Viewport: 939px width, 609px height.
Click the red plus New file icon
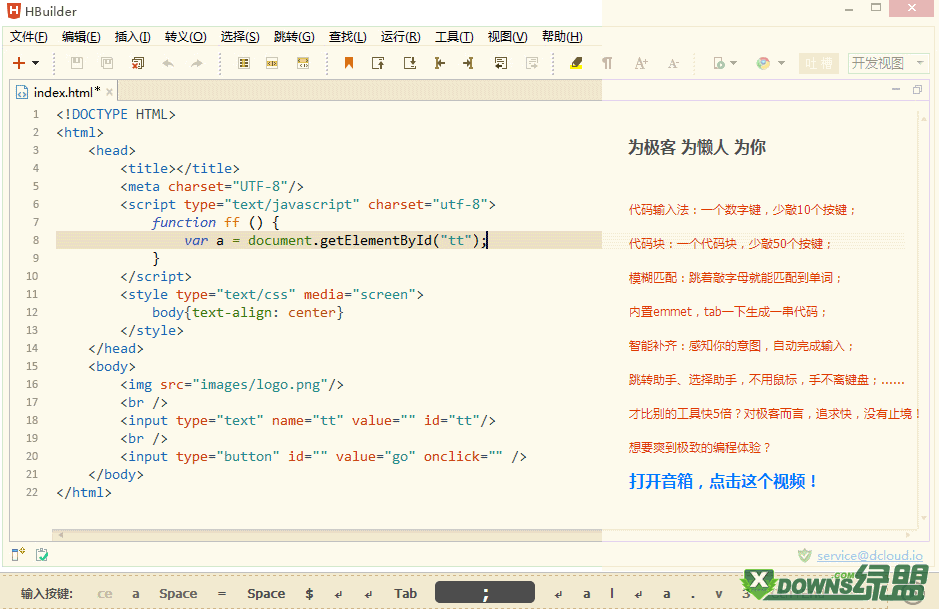[x=19, y=63]
